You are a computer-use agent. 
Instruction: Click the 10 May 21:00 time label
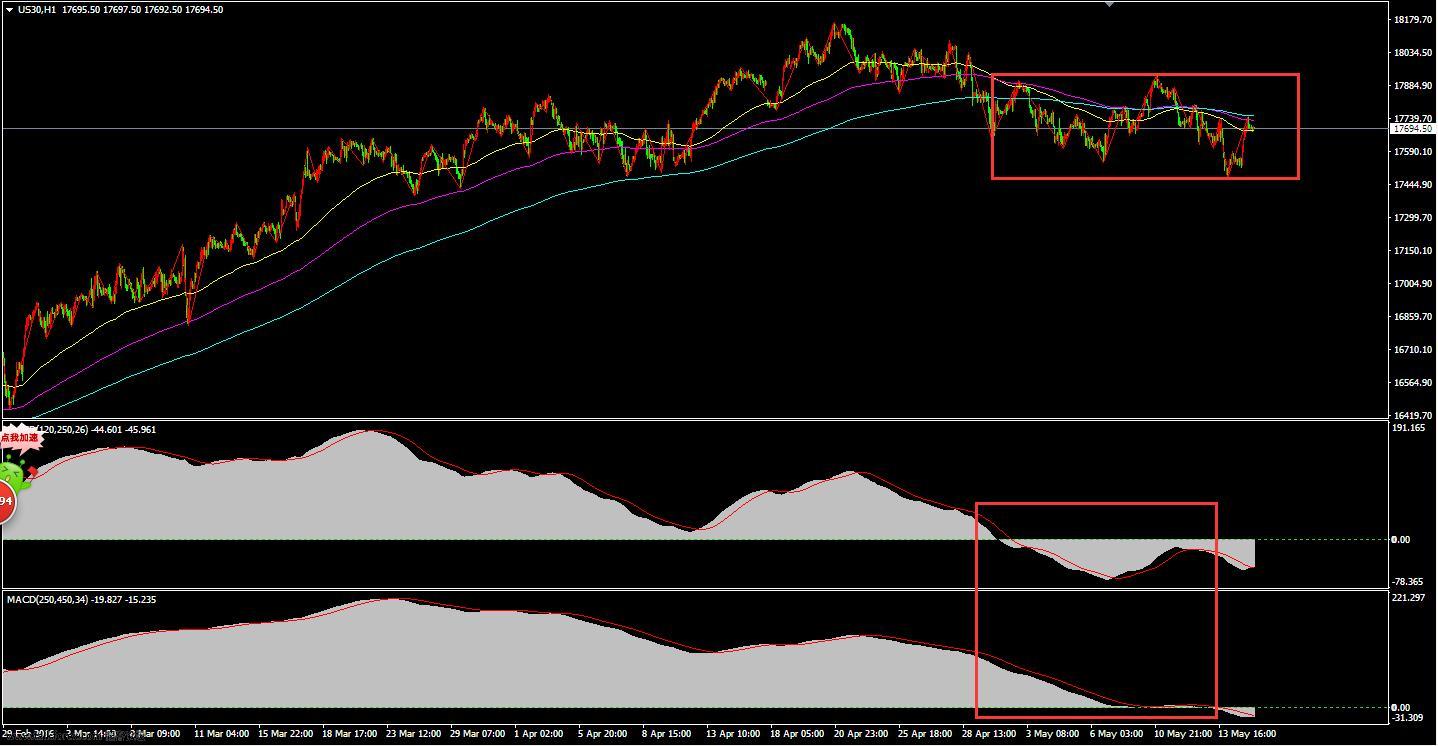point(1181,734)
